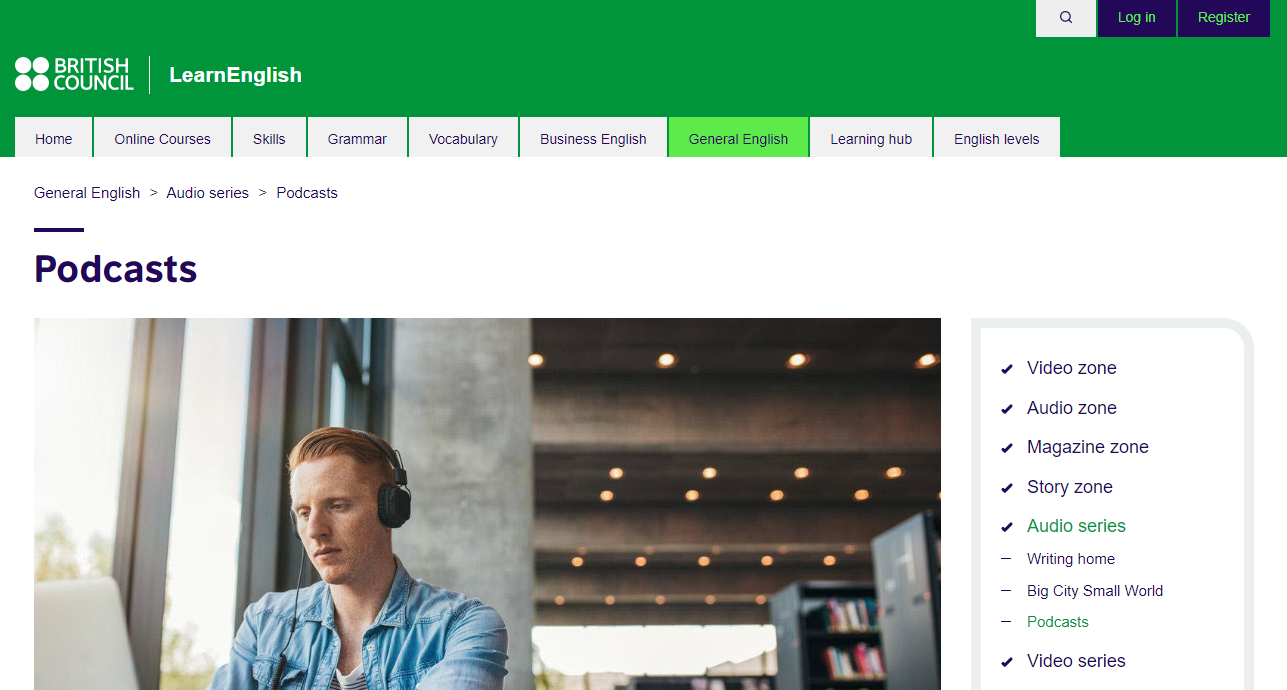The width and height of the screenshot is (1287, 690).
Task: Click the checkmark beside Video series
Action: [x=1007, y=663]
